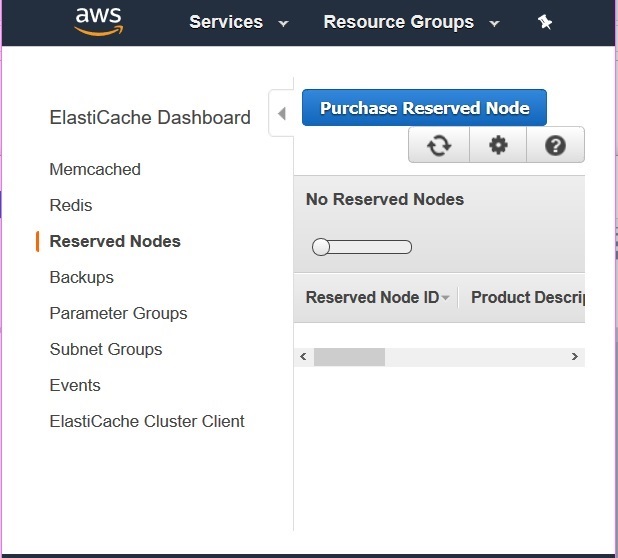Expand the Services dropdown menu
618x558 pixels.
[x=239, y=22]
